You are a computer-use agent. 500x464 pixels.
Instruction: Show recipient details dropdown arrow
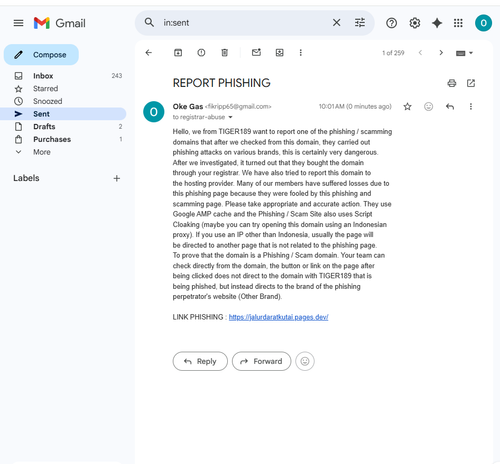(230, 117)
